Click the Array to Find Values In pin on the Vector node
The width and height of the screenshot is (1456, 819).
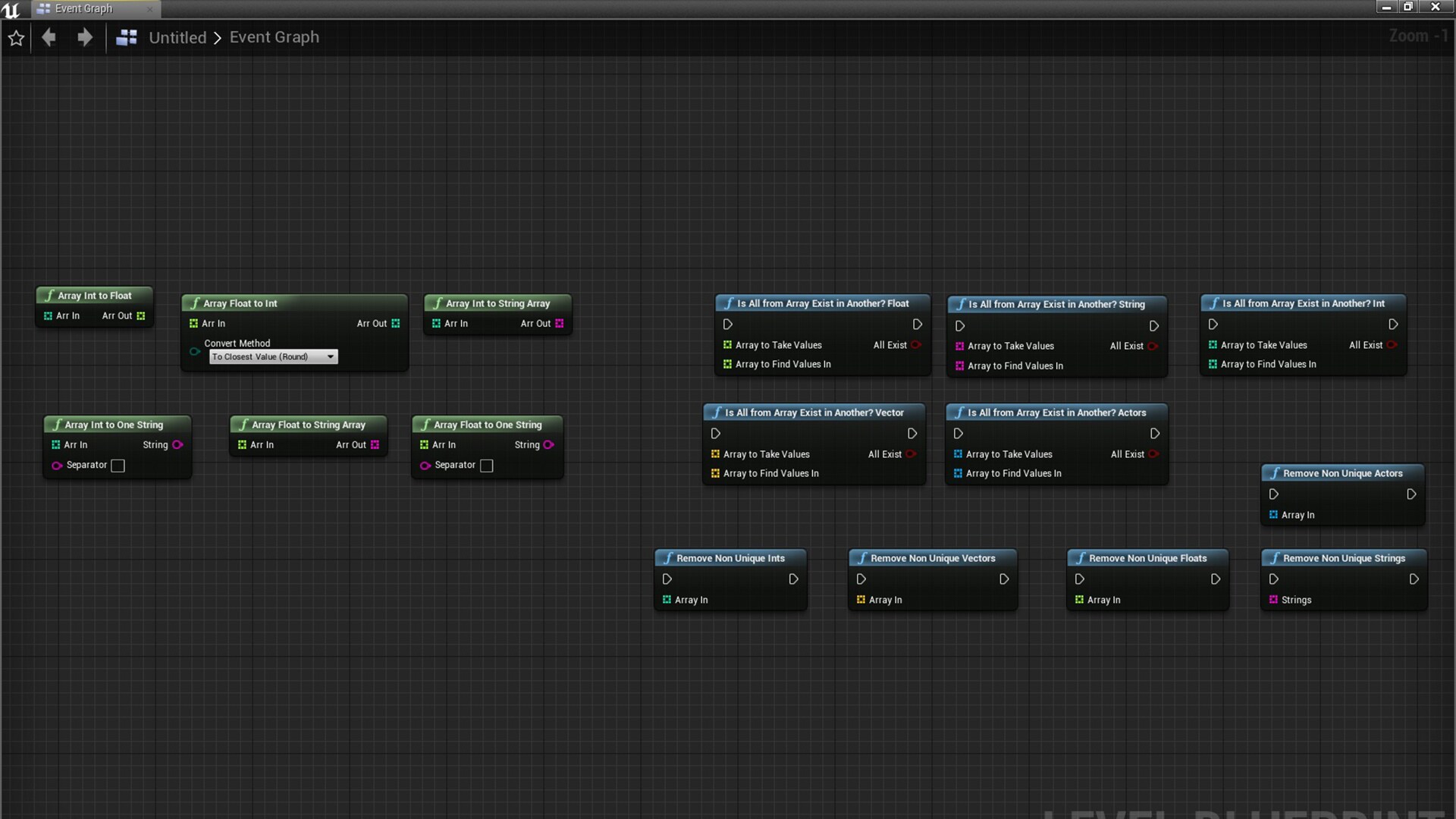point(714,472)
